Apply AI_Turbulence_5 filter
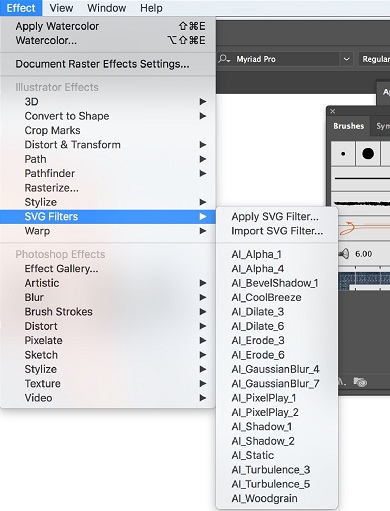 click(277, 484)
